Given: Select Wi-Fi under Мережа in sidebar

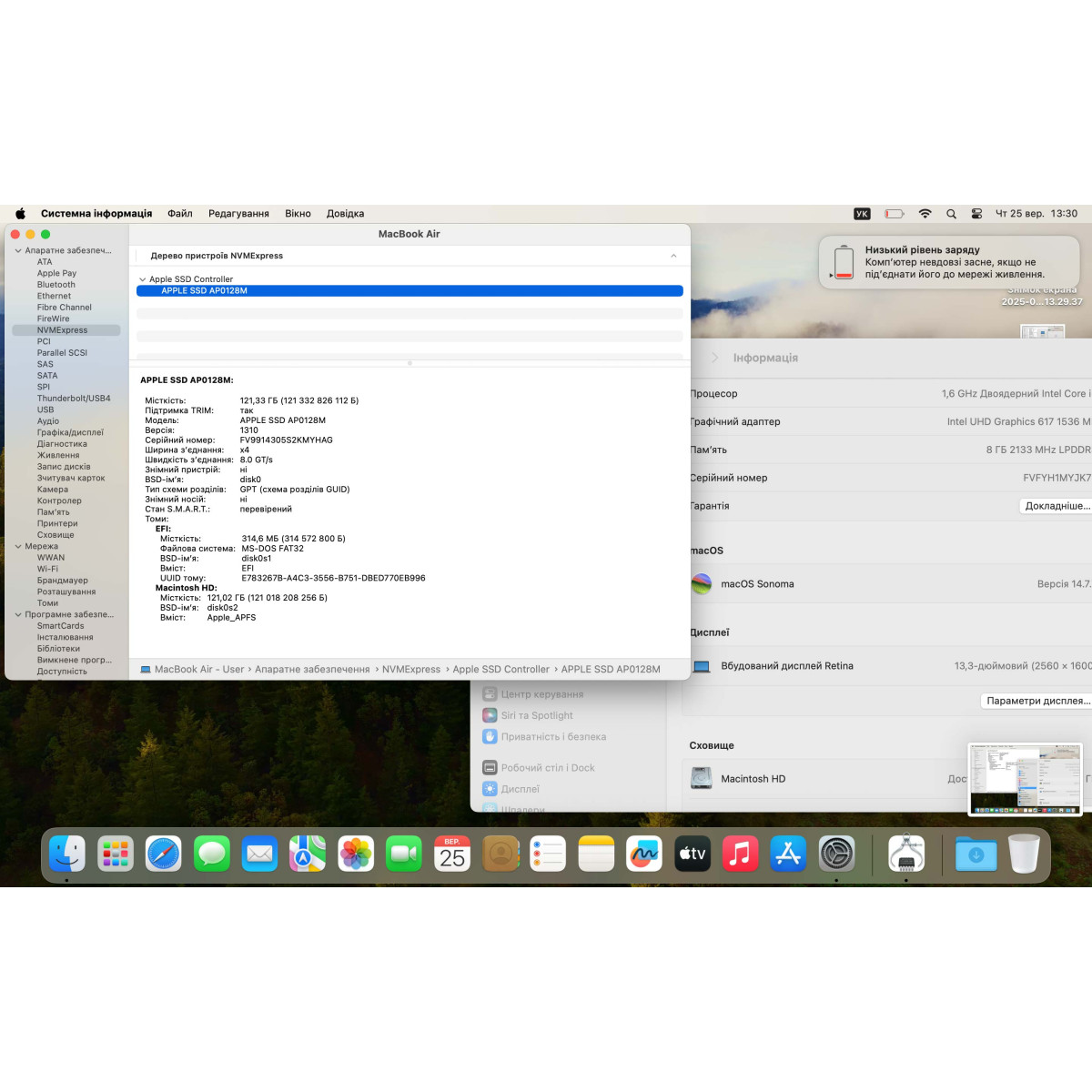Looking at the screenshot, I should click(47, 569).
